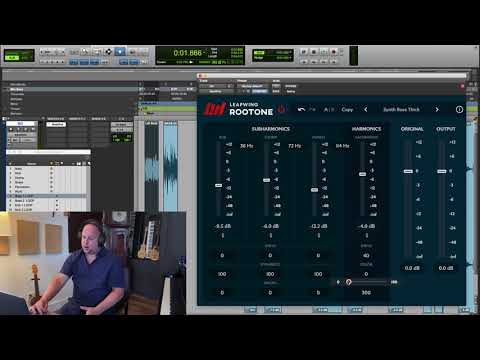The image size is (480, 360).
Task: Select the -6.0 dB gain value
Action: click(x=270, y=226)
